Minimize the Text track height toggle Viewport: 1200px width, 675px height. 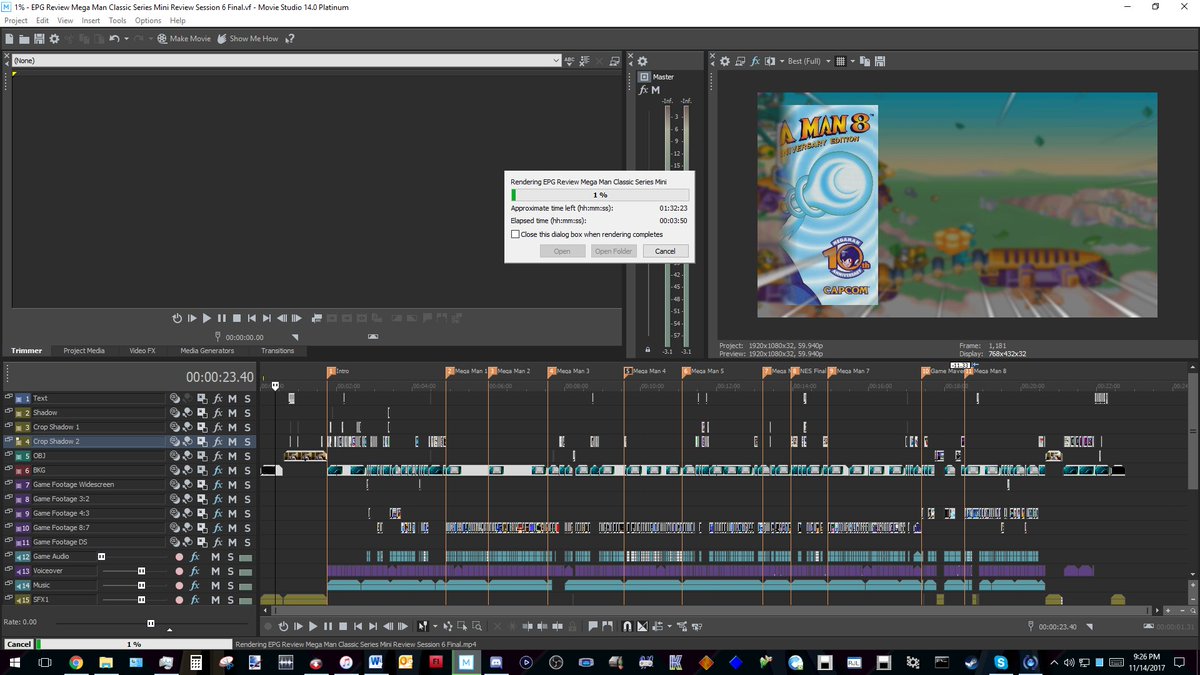pyautogui.click(x=9, y=398)
